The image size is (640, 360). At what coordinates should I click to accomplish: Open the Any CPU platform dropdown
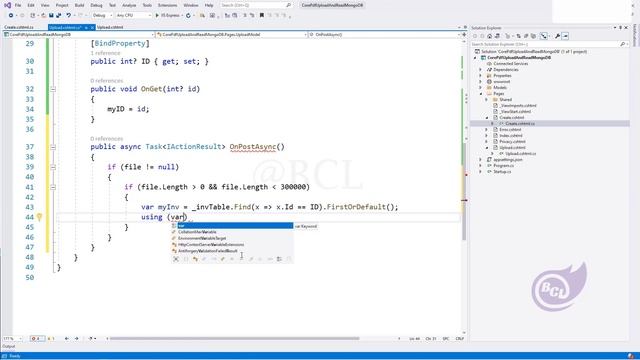coord(133,15)
